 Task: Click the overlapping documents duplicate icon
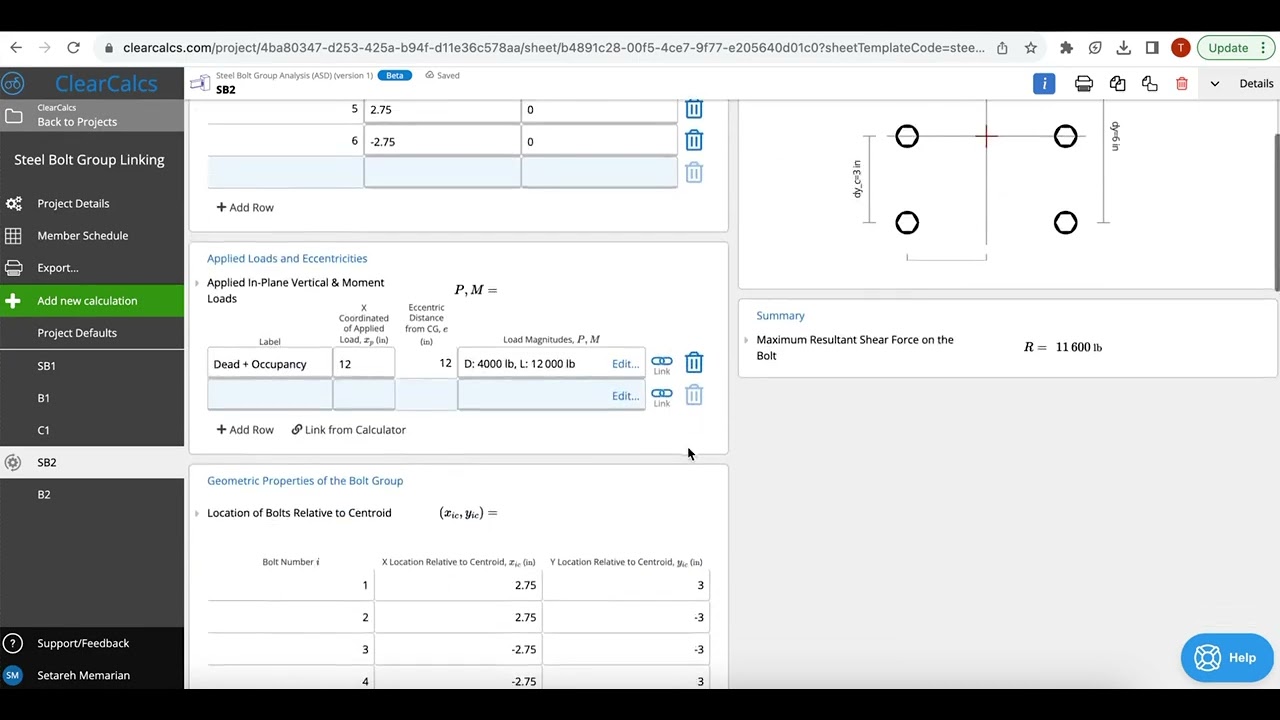(x=1117, y=84)
